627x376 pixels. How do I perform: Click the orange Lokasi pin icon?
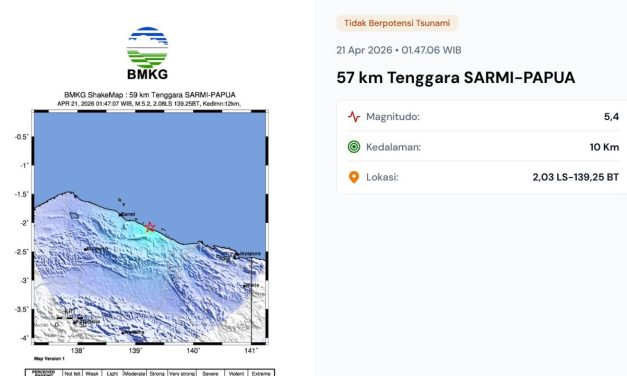[x=354, y=177]
